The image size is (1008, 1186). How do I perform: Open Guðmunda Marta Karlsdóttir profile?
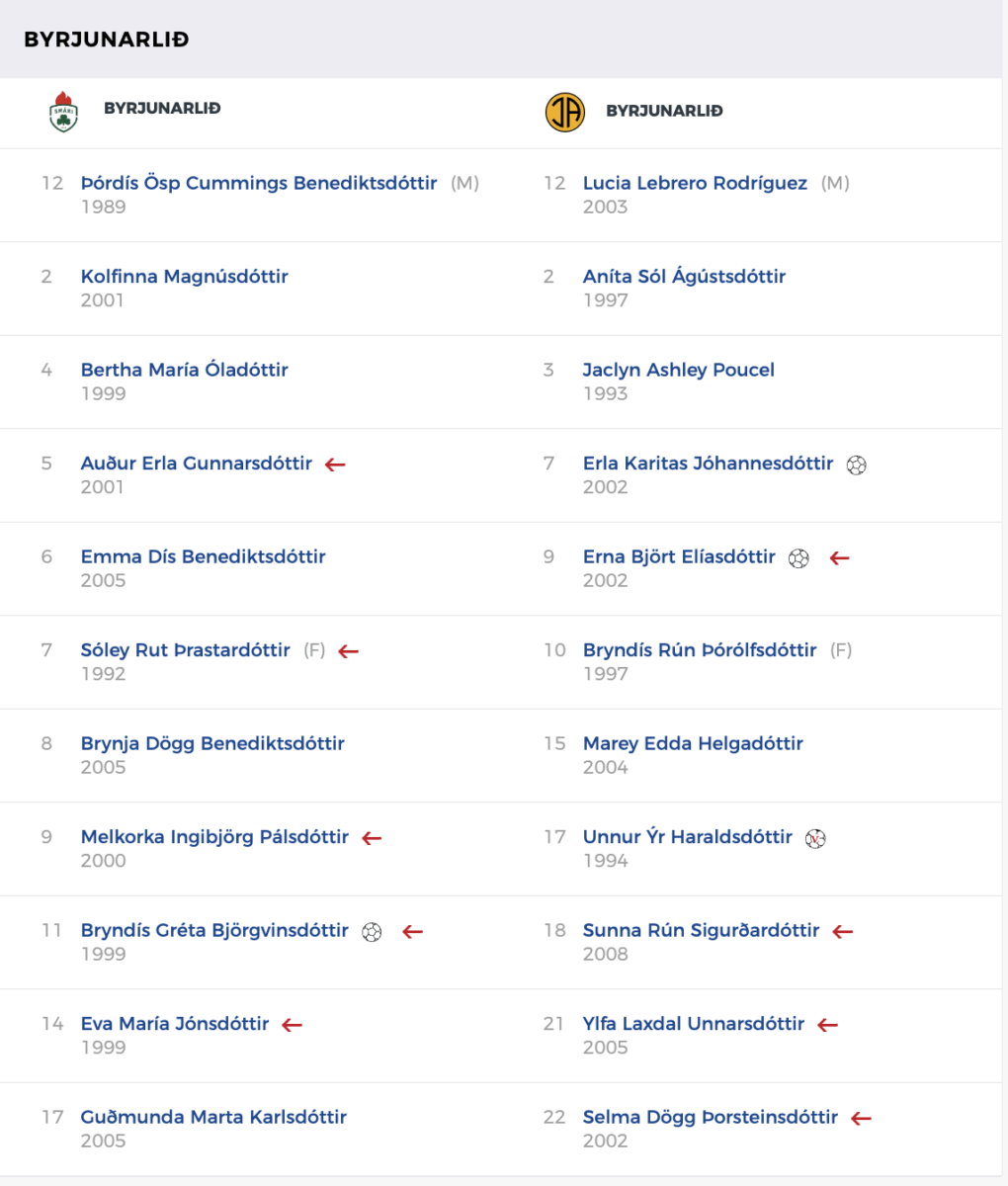coord(214,1117)
